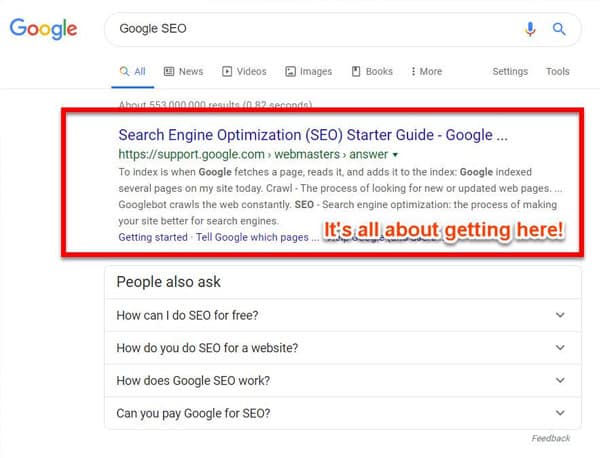
Task: Click the magnifying glass search button
Action: [559, 29]
